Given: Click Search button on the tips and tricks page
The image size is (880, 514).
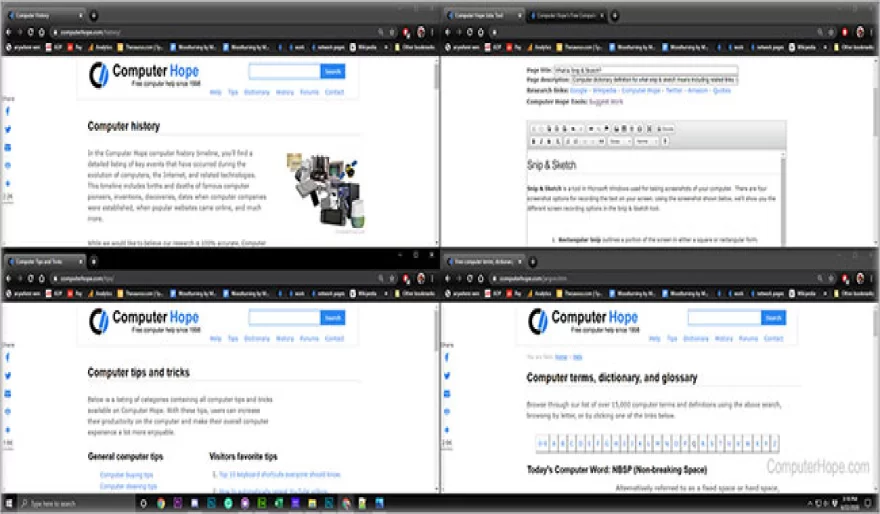Looking at the screenshot, I should point(333,318).
